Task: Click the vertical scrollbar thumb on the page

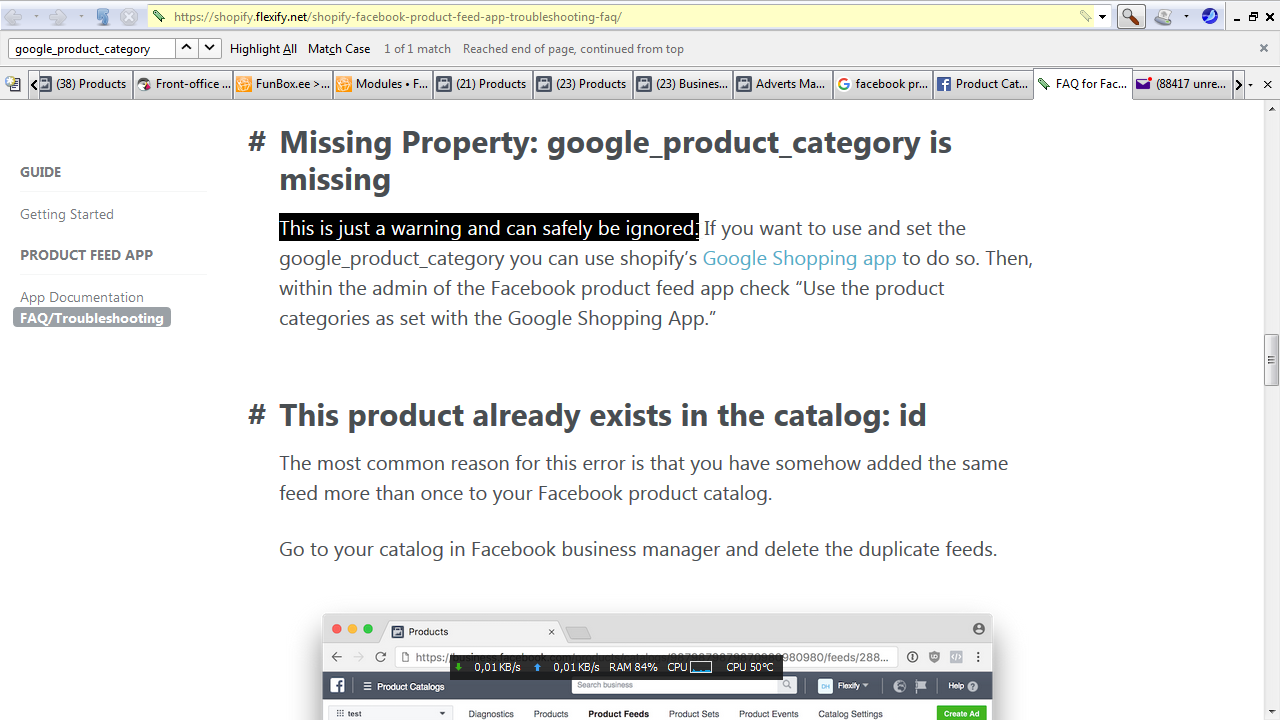Action: point(1271,360)
